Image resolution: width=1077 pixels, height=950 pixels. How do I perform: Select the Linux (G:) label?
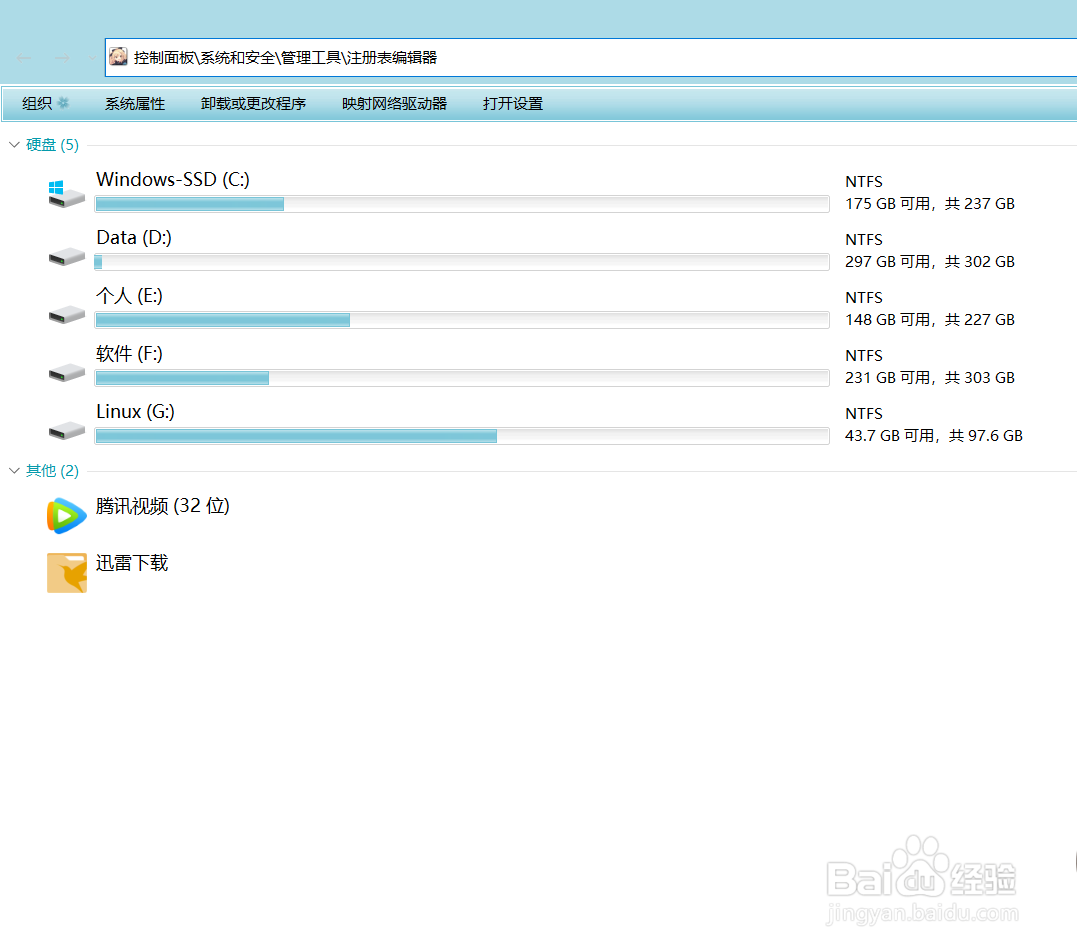pyautogui.click(x=135, y=411)
